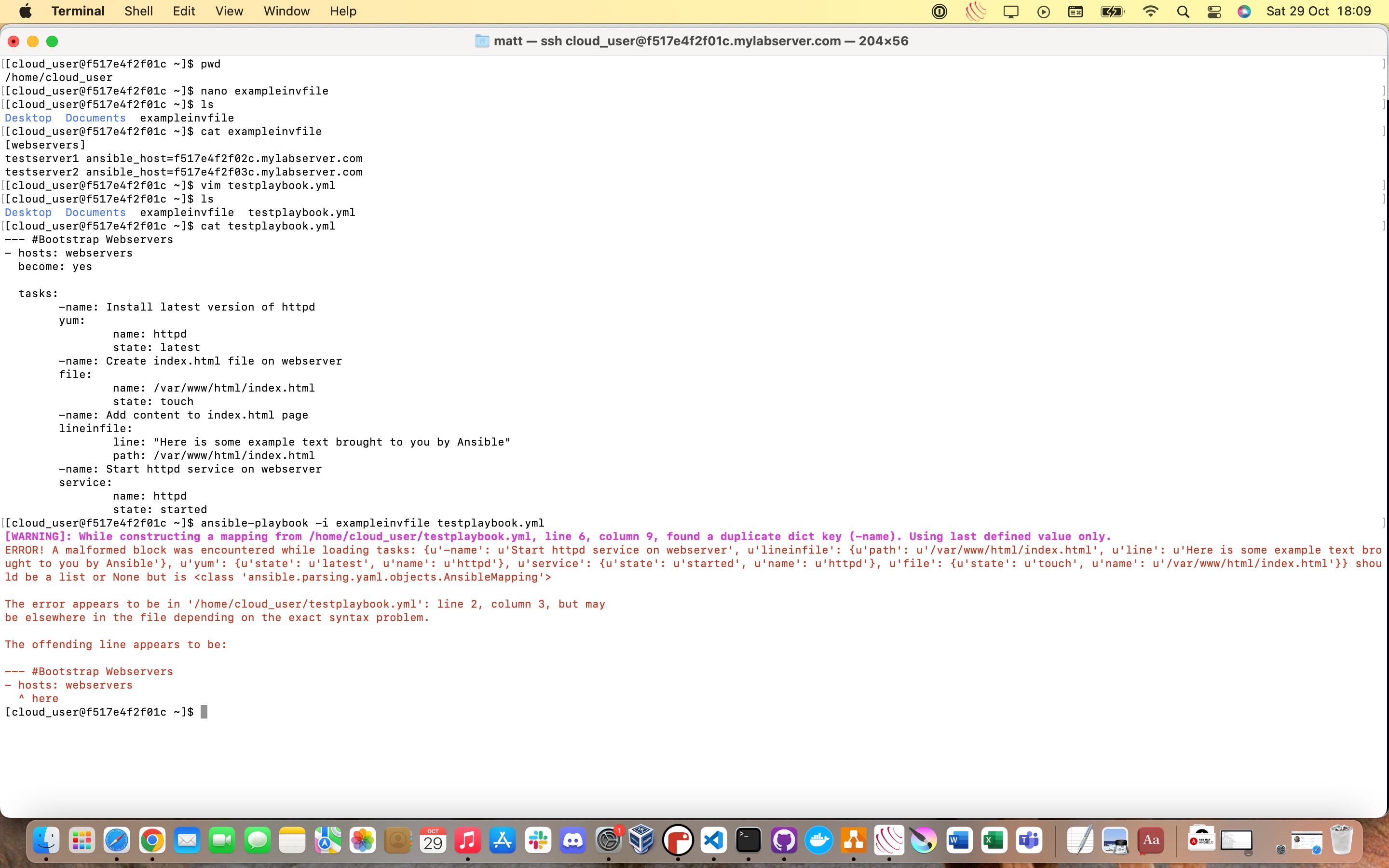Image resolution: width=1389 pixels, height=868 pixels.
Task: Open Spotlight search magnifier icon
Action: [1183, 12]
